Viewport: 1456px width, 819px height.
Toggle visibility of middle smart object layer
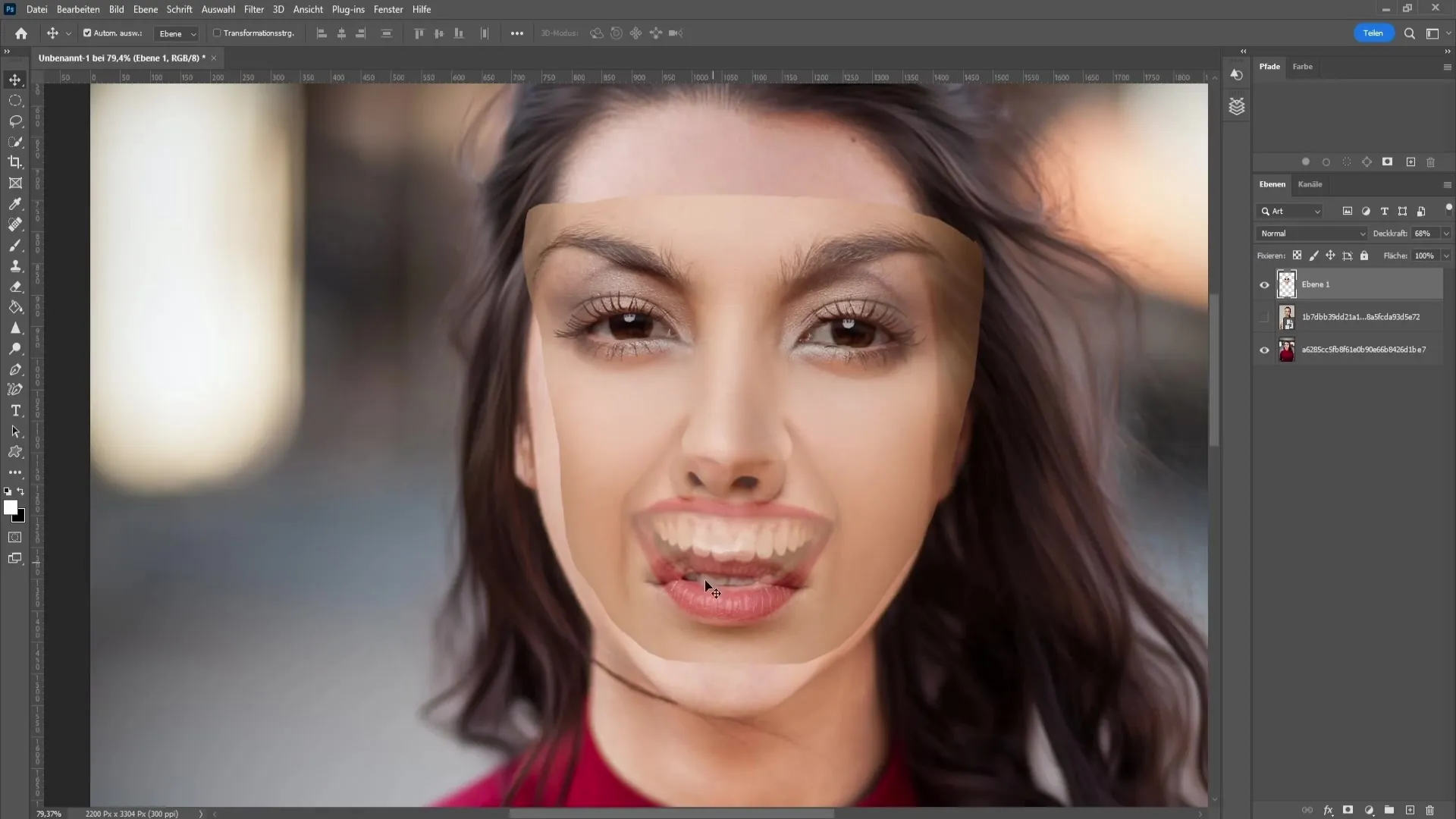(x=1264, y=316)
